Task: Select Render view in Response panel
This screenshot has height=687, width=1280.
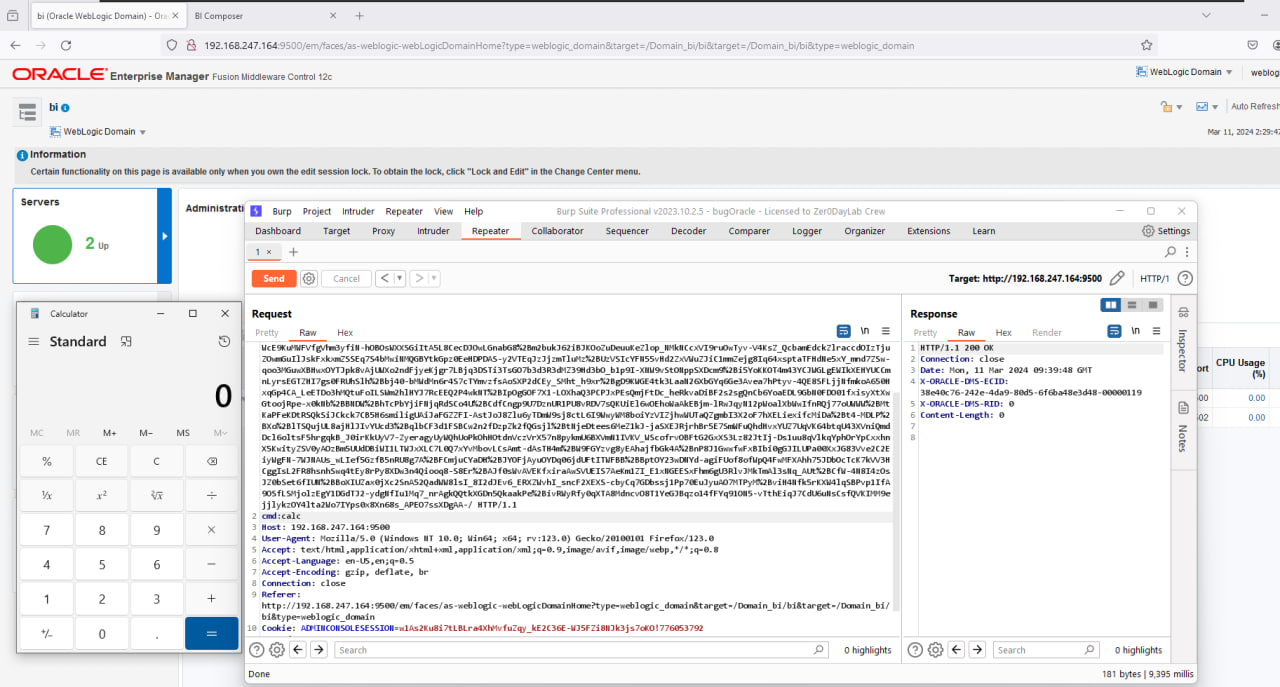Action: (1047, 332)
